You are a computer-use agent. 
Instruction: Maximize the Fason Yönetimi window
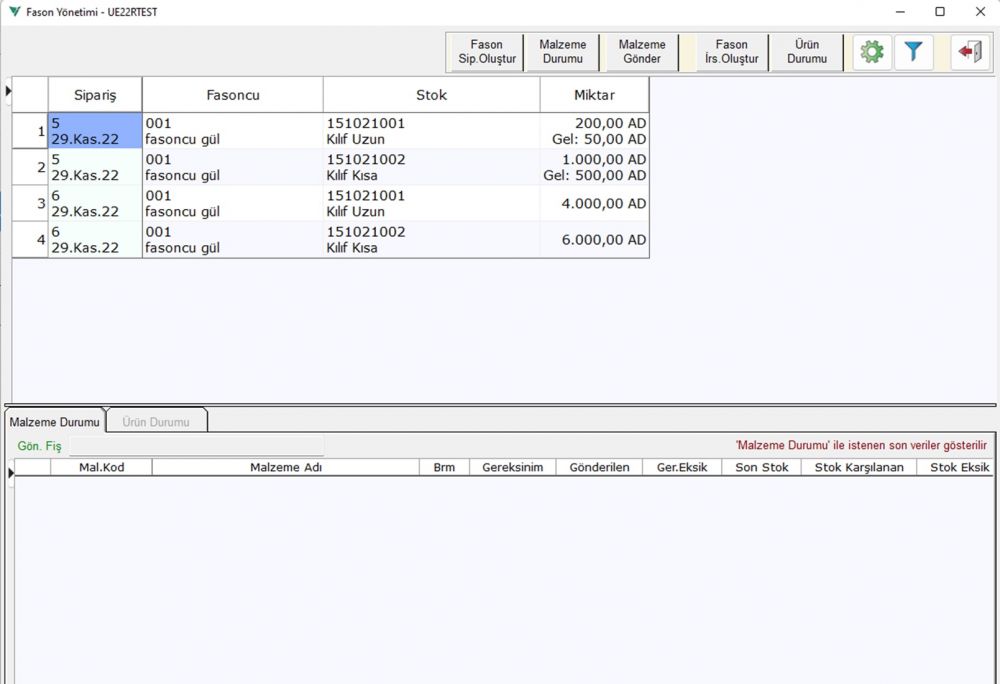point(940,12)
